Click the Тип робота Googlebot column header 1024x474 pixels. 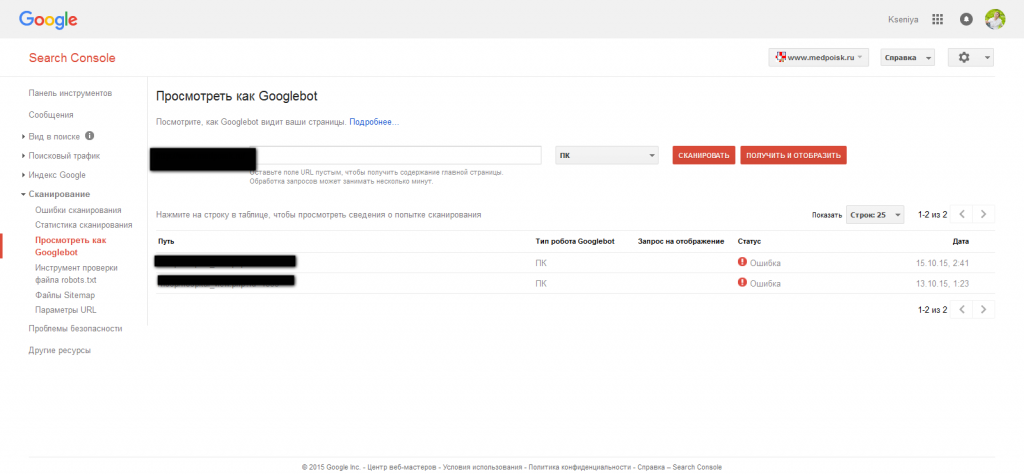[575, 242]
